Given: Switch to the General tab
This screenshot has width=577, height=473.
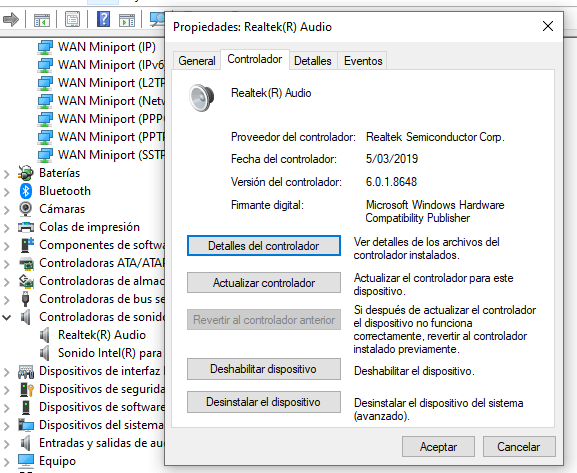Looking at the screenshot, I should tap(197, 61).
